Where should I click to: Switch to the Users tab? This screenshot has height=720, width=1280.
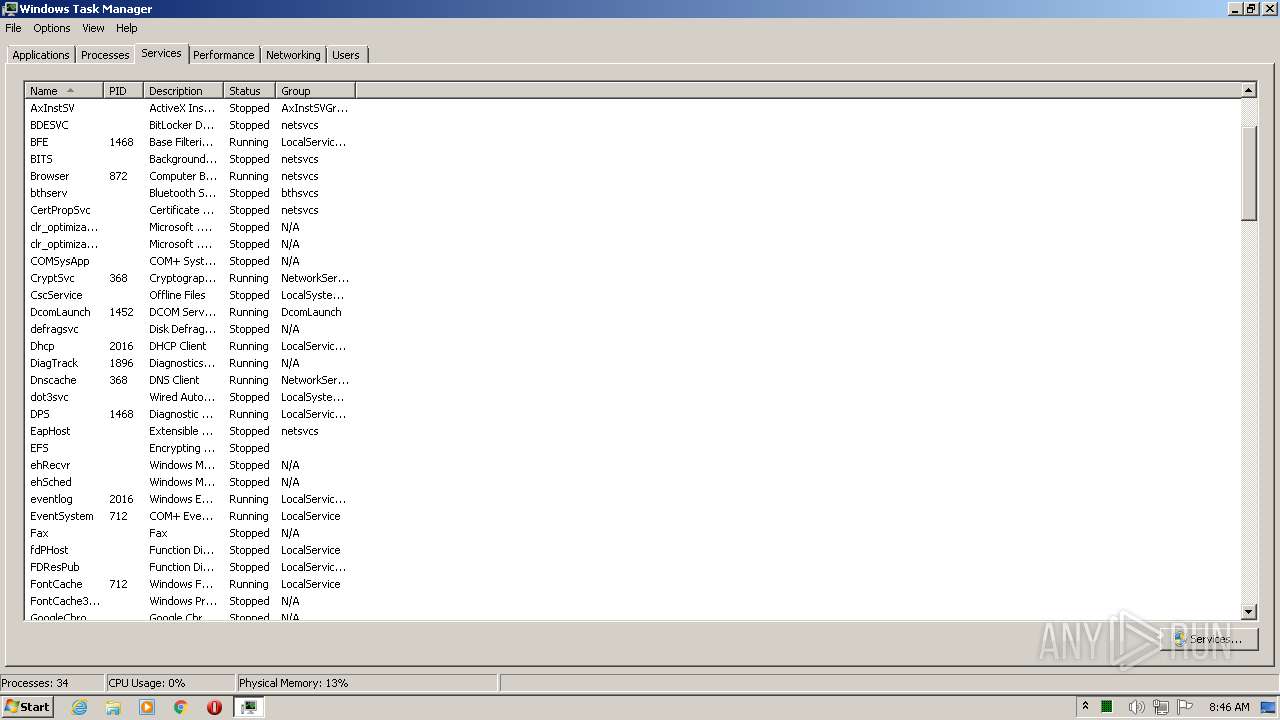pos(346,55)
